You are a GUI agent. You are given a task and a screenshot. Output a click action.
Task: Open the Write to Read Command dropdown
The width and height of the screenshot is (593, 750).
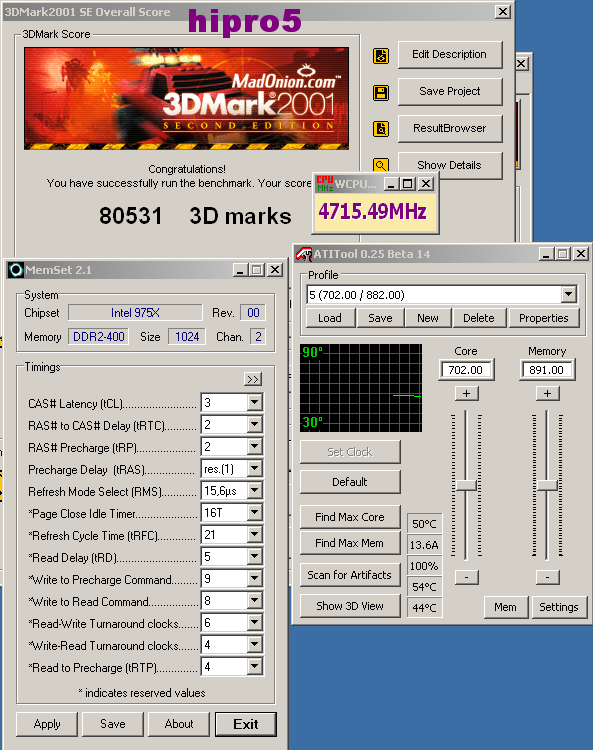click(x=255, y=600)
